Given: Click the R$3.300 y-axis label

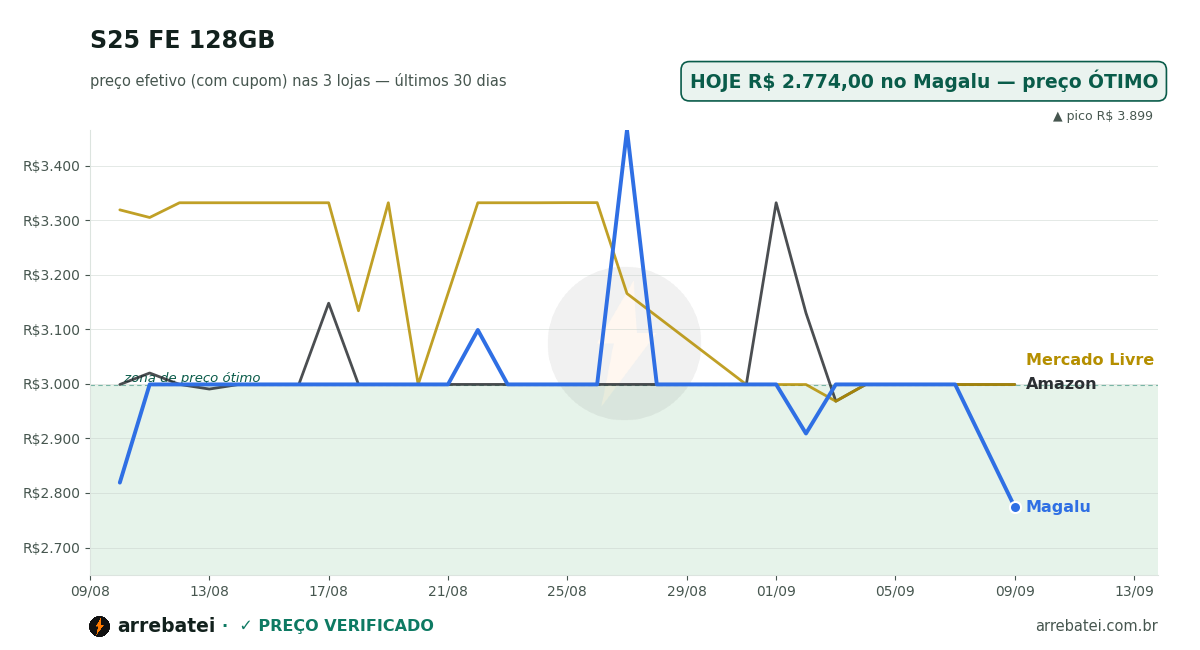Looking at the screenshot, I should coord(51,221).
